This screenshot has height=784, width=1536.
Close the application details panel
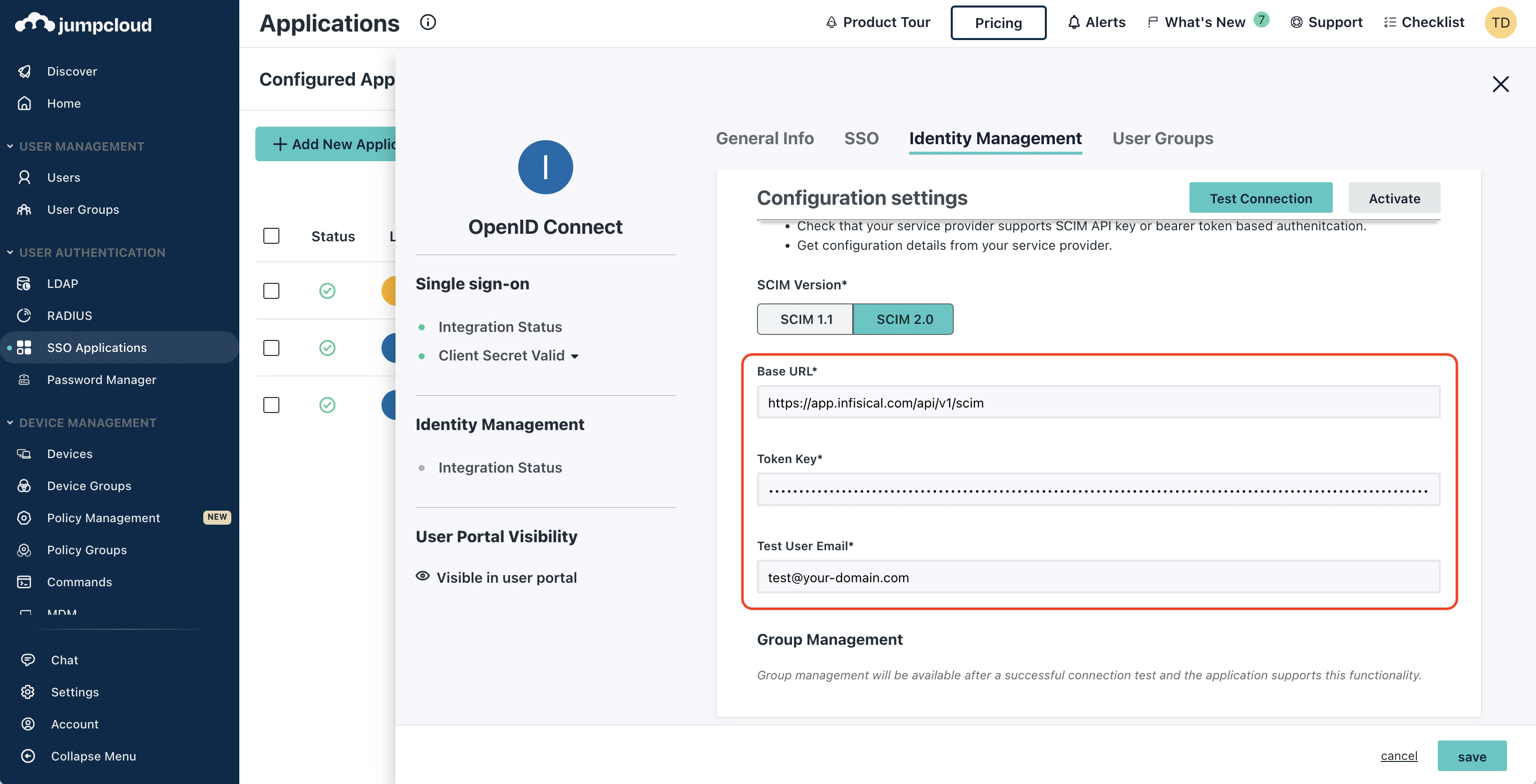(1500, 84)
